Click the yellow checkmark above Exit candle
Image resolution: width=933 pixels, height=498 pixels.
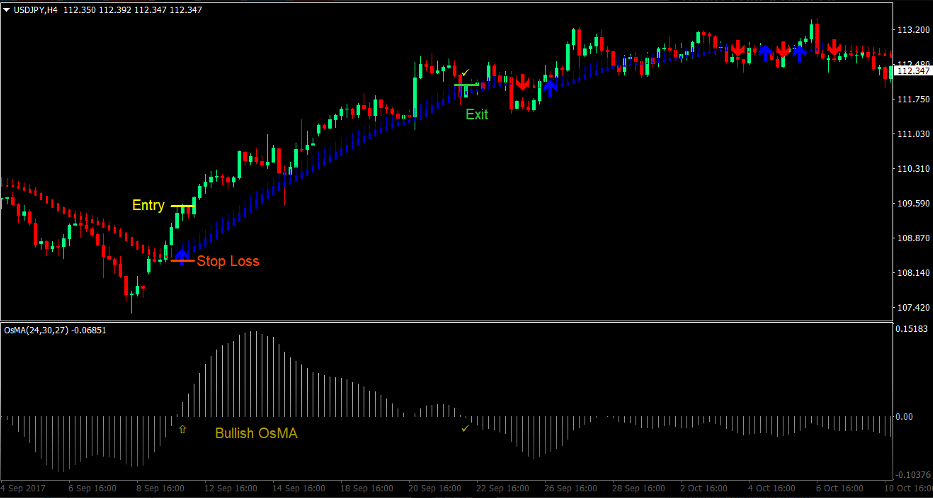[x=464, y=73]
